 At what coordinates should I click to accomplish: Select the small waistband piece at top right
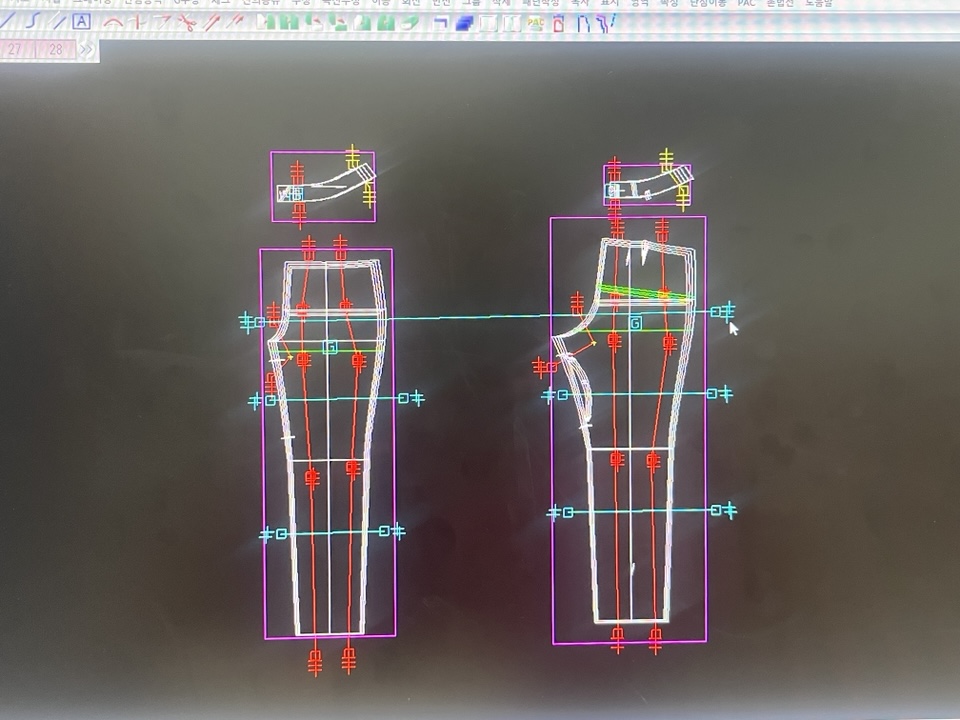[646, 186]
